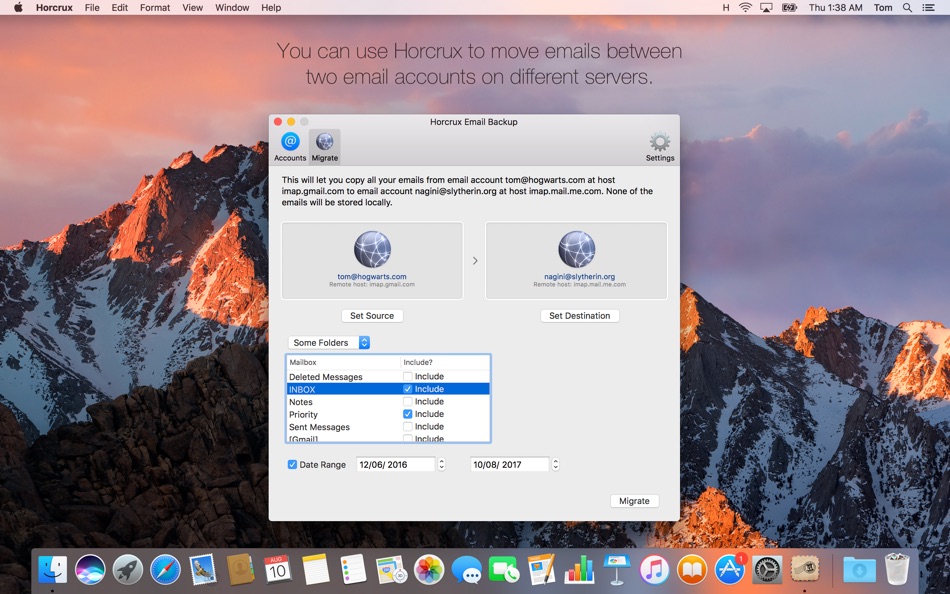
Task: Expand the Some Folders dropdown
Action: click(x=329, y=342)
